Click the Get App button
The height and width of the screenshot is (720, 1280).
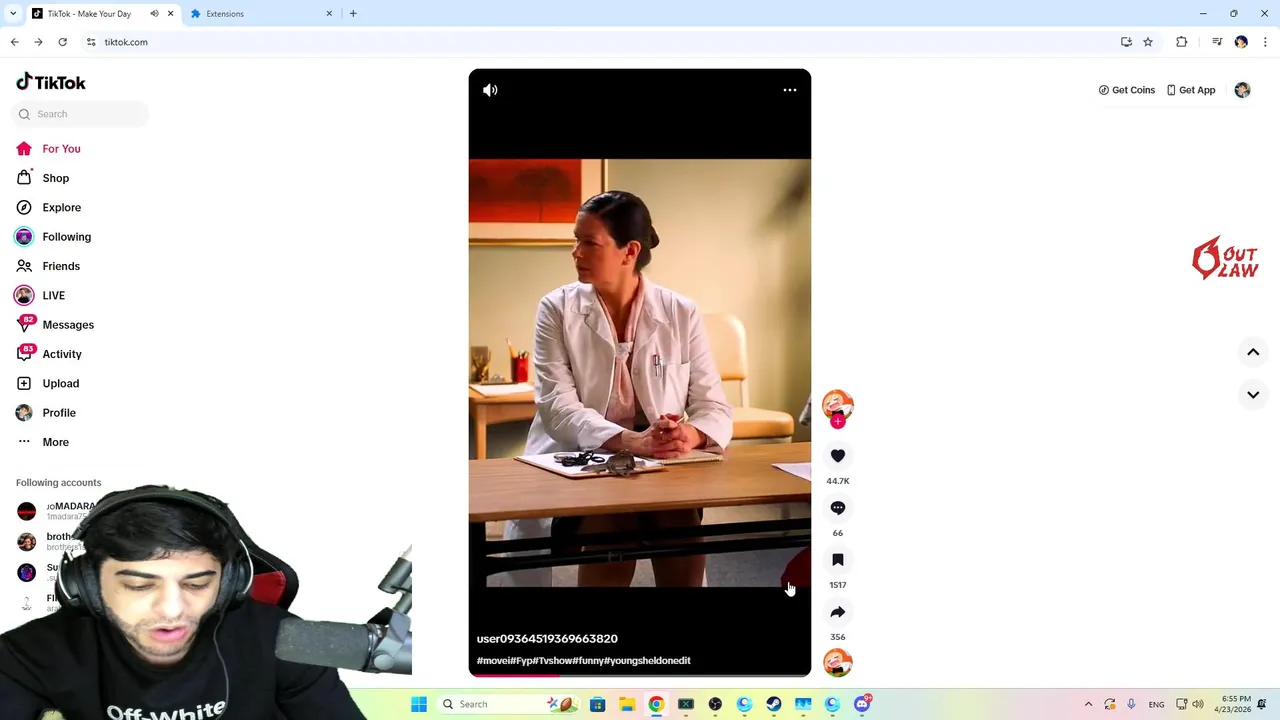click(x=1191, y=90)
